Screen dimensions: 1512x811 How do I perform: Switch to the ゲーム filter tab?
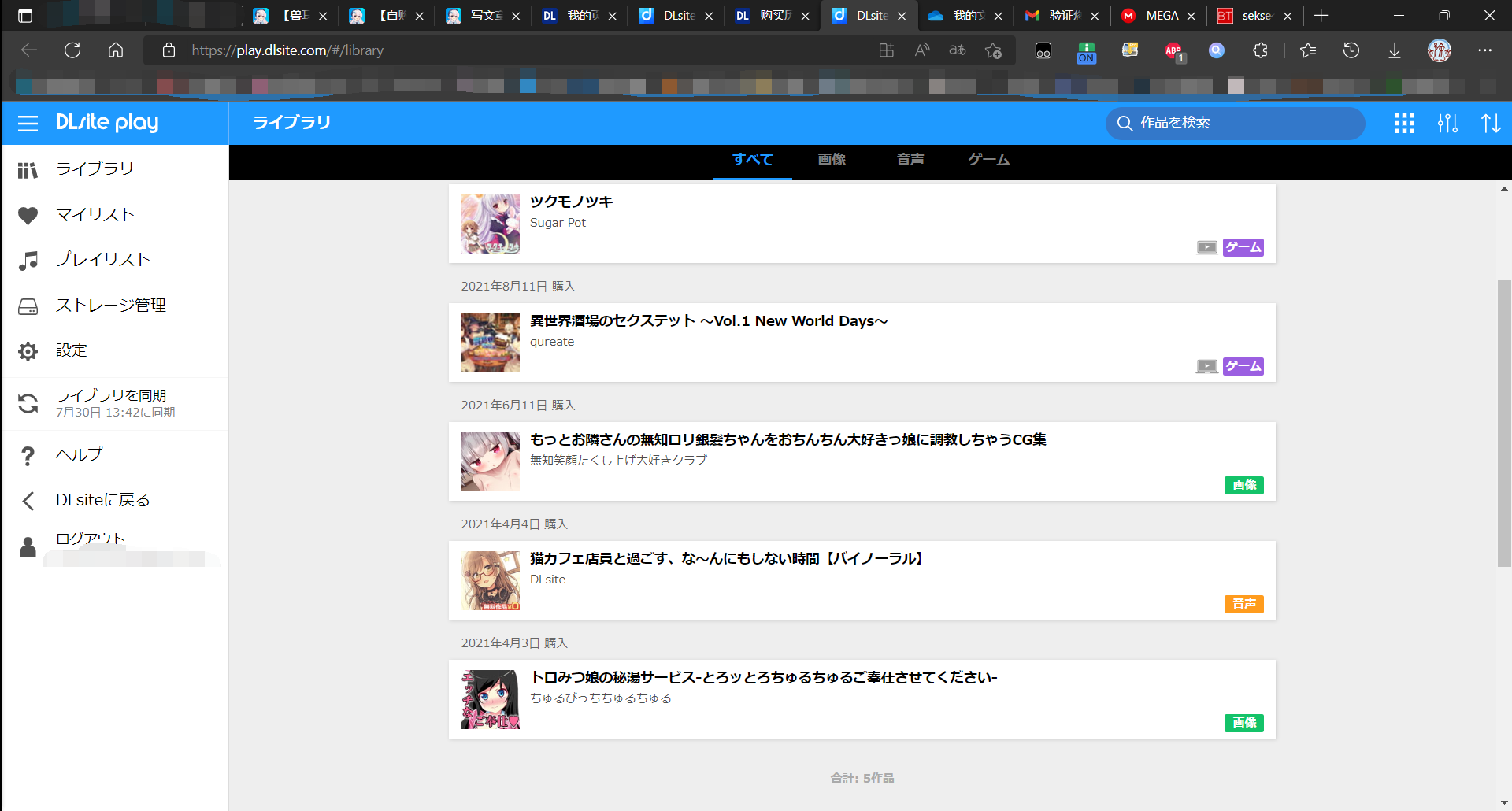(989, 160)
